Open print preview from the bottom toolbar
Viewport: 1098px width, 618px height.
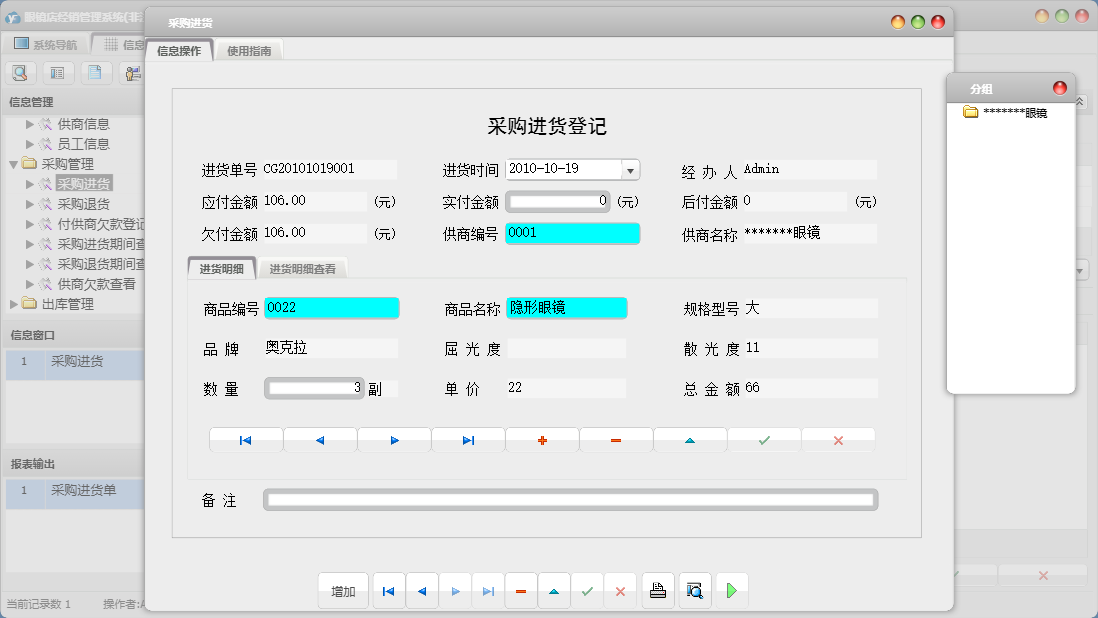tap(694, 590)
